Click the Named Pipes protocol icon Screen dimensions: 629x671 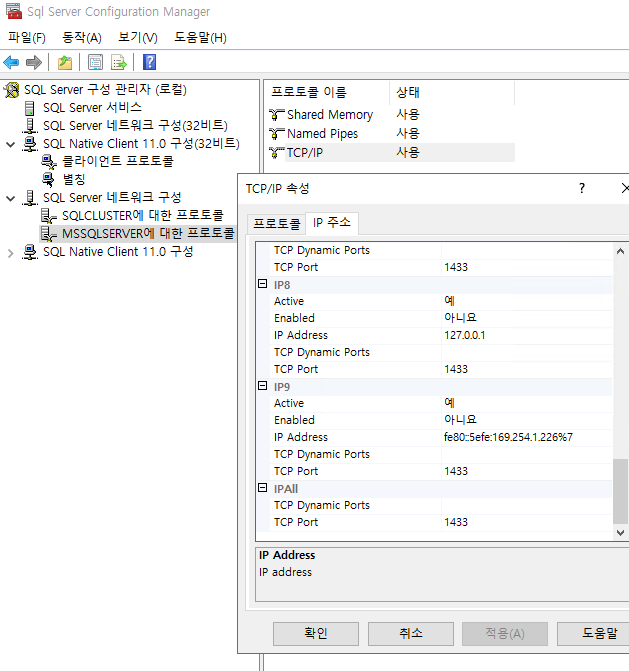pyautogui.click(x=276, y=134)
